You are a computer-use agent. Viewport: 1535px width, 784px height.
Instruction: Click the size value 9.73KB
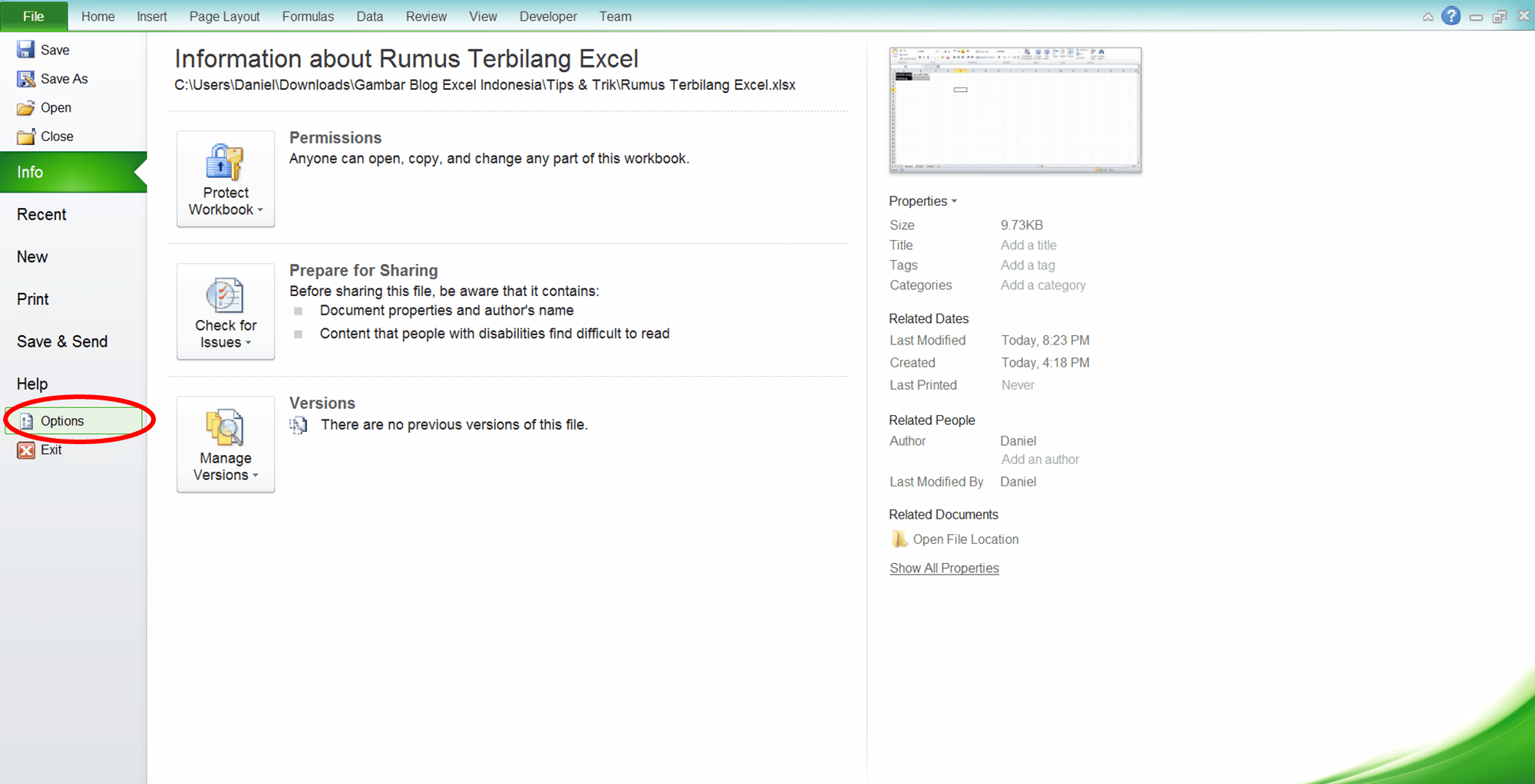pos(1022,226)
